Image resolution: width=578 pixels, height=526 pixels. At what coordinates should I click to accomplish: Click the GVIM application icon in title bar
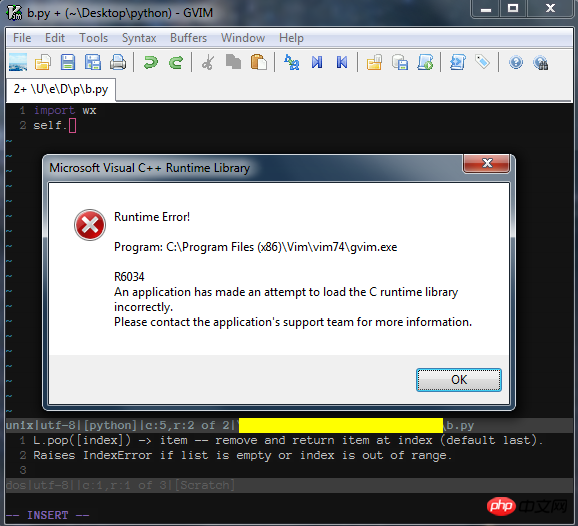click(x=14, y=13)
